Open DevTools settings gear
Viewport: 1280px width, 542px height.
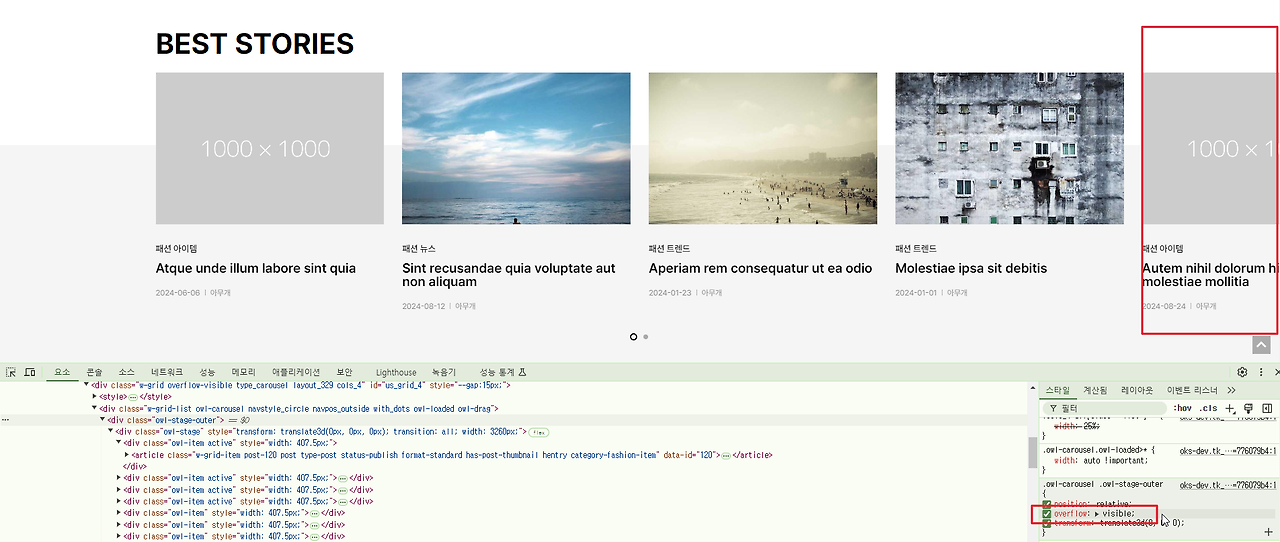(1243, 372)
